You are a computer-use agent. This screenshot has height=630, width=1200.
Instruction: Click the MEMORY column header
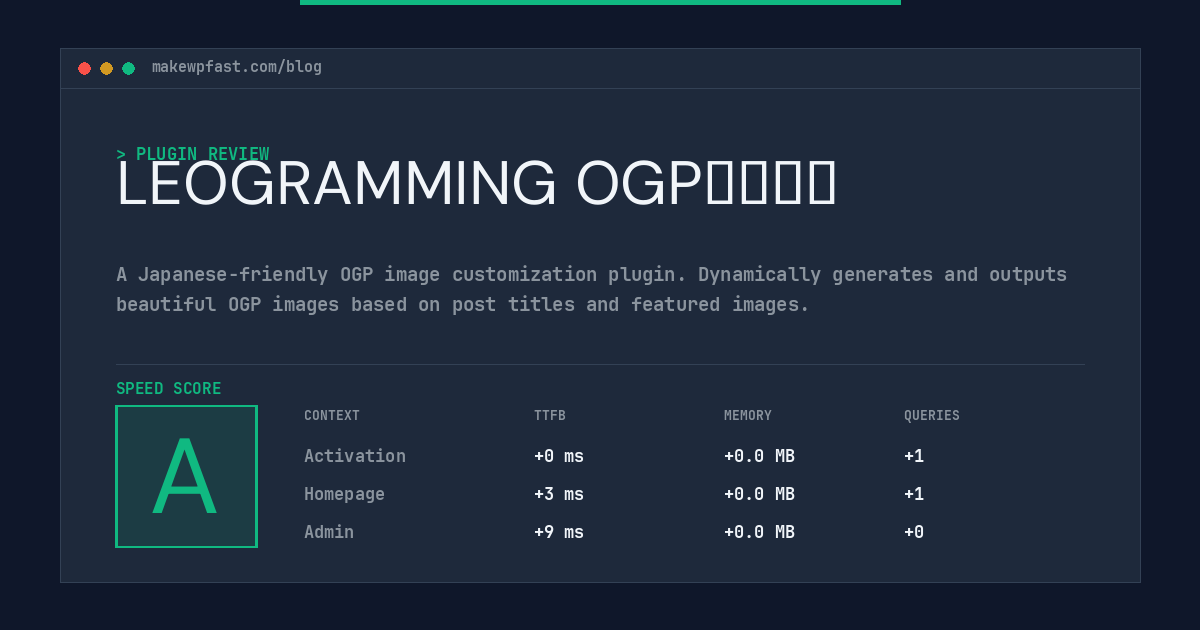point(748,416)
